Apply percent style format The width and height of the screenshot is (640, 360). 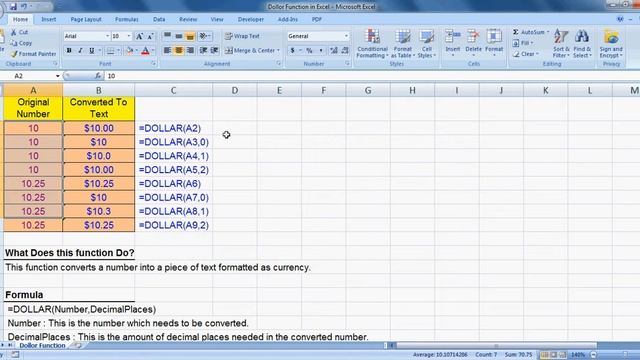tap(309, 51)
